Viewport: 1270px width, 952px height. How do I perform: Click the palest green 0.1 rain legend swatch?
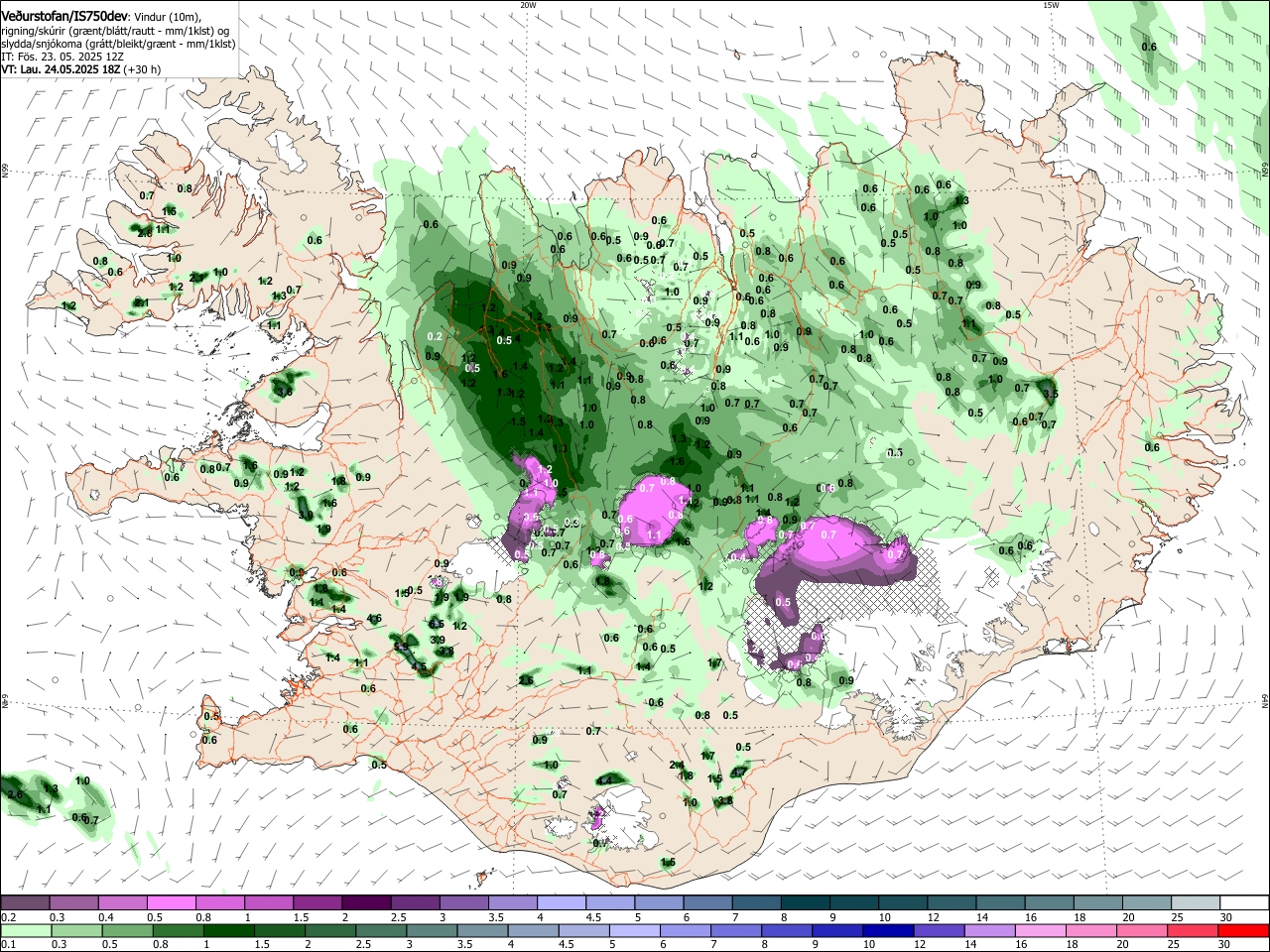25,930
